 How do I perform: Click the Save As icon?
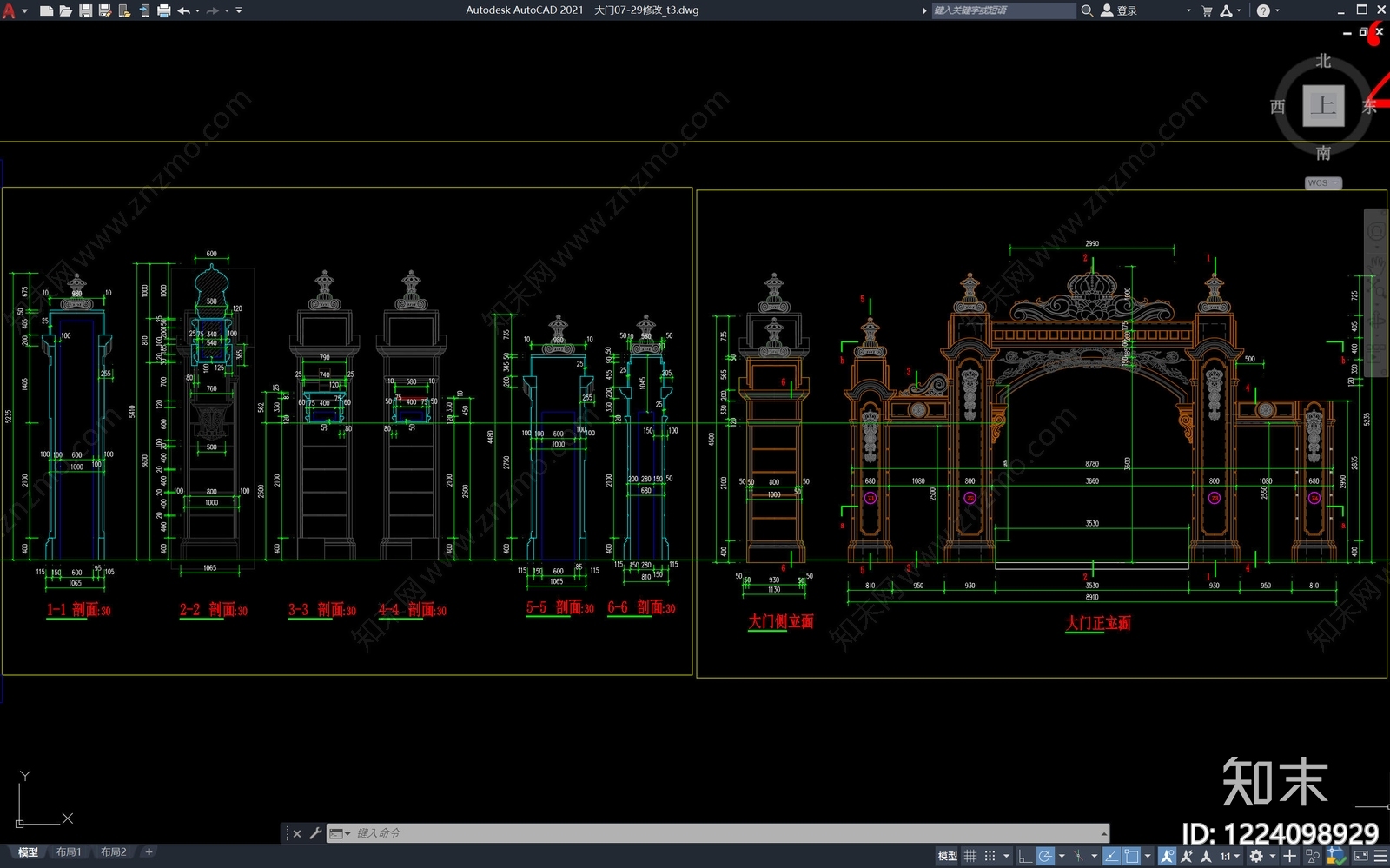click(x=105, y=10)
